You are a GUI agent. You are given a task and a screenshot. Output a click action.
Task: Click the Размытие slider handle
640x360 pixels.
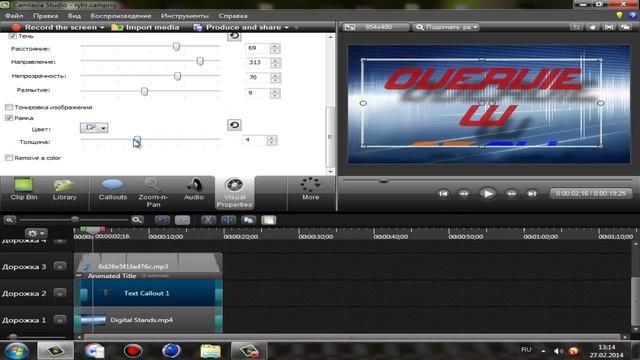click(x=144, y=91)
